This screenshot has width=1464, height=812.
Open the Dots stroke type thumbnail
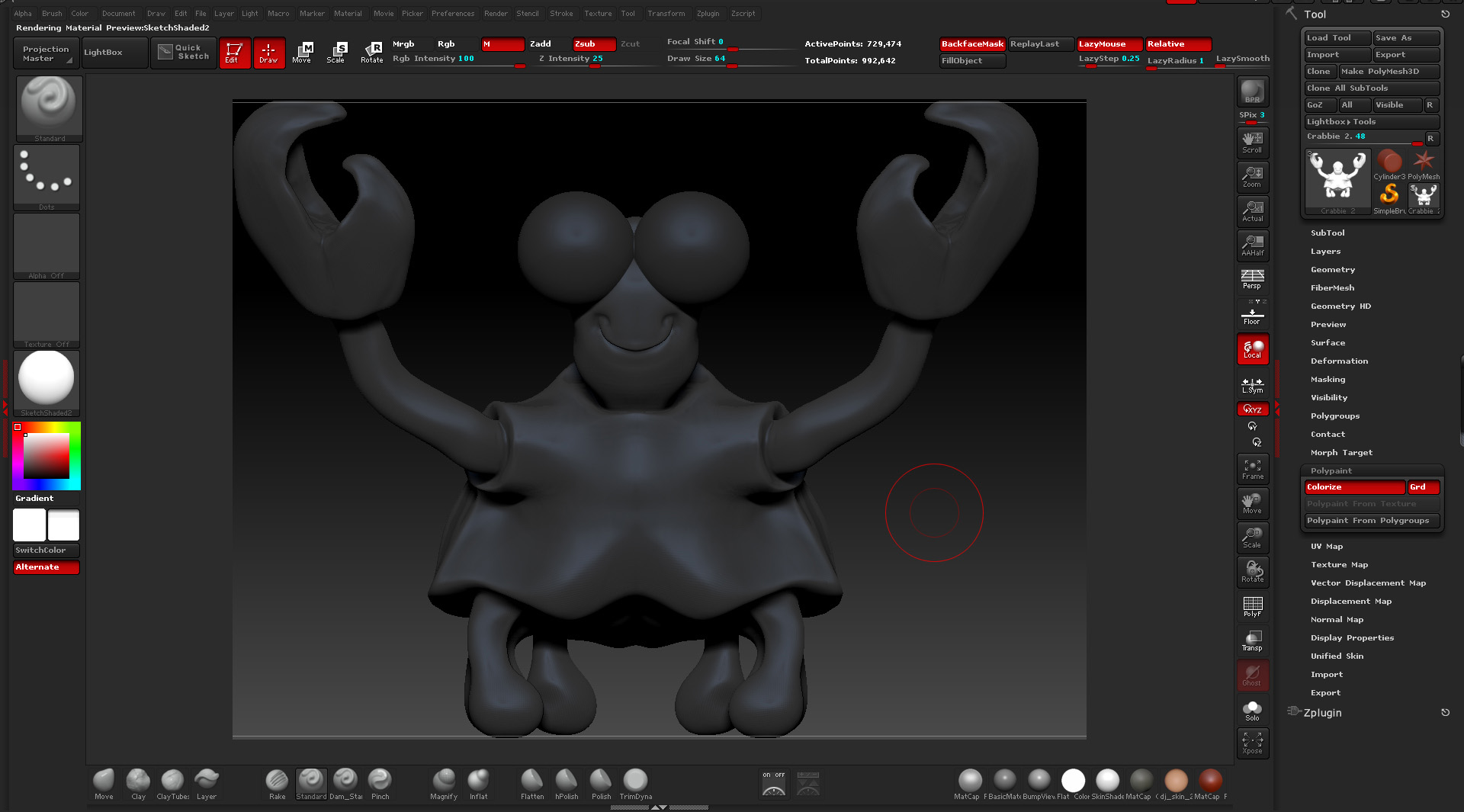pos(47,178)
